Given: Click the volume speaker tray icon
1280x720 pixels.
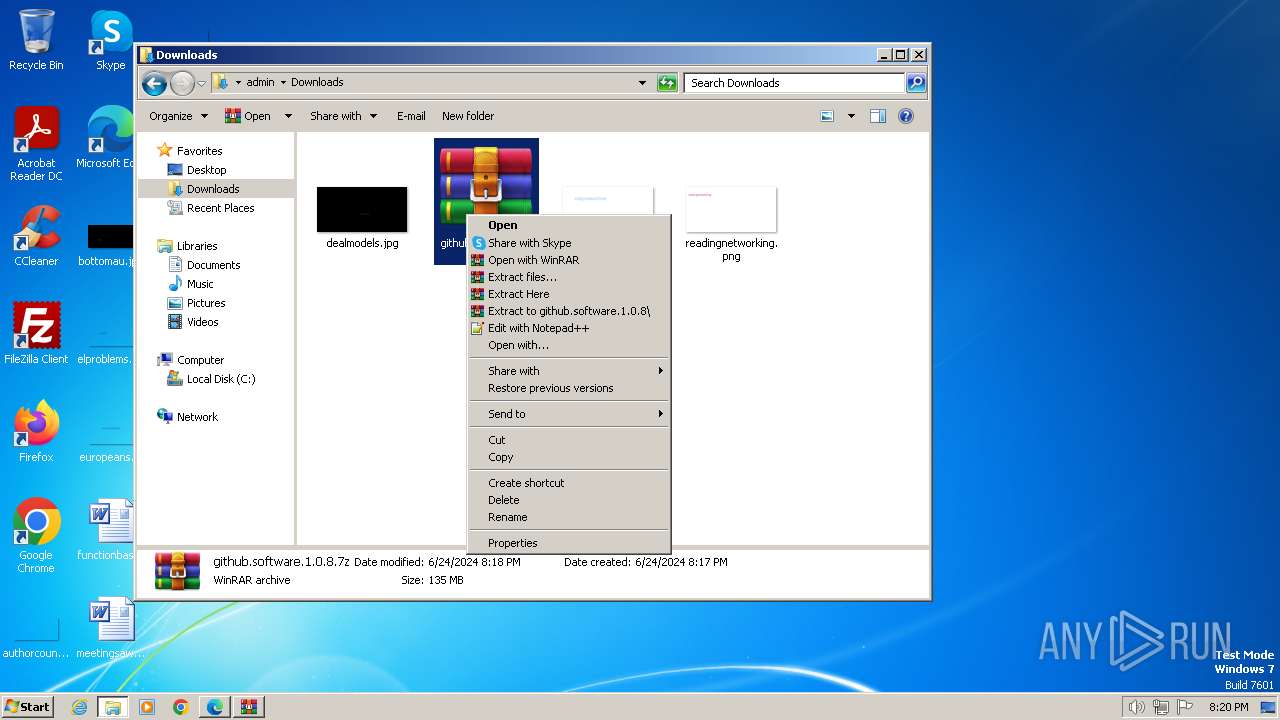Looking at the screenshot, I should tap(1136, 707).
